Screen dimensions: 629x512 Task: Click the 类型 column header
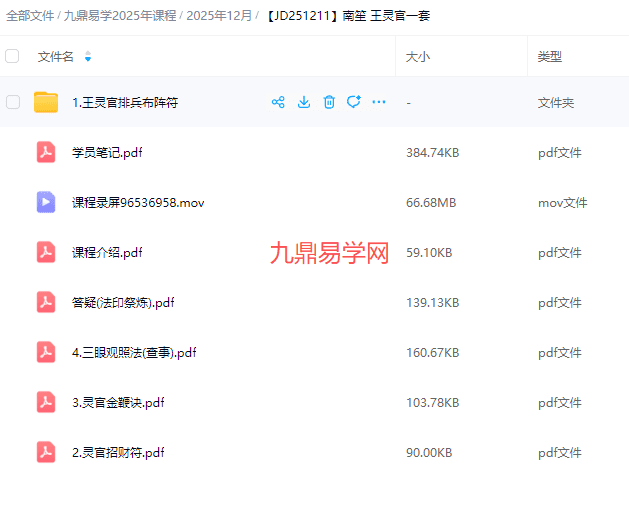(x=549, y=57)
